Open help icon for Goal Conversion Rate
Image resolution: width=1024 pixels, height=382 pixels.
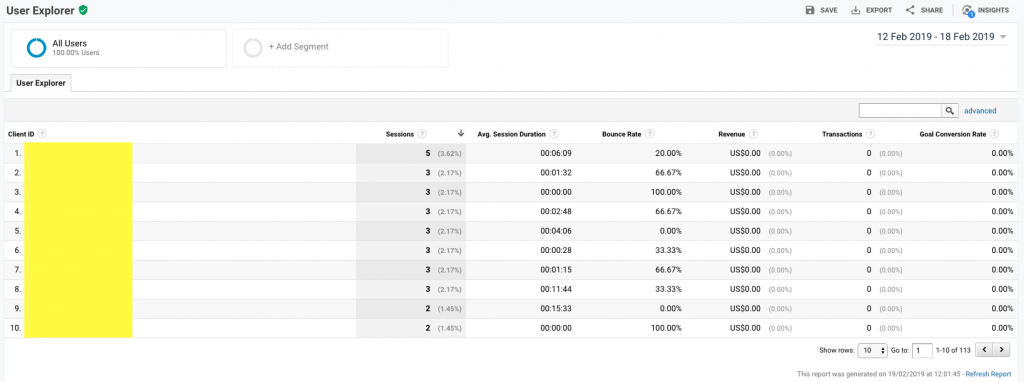click(x=995, y=134)
